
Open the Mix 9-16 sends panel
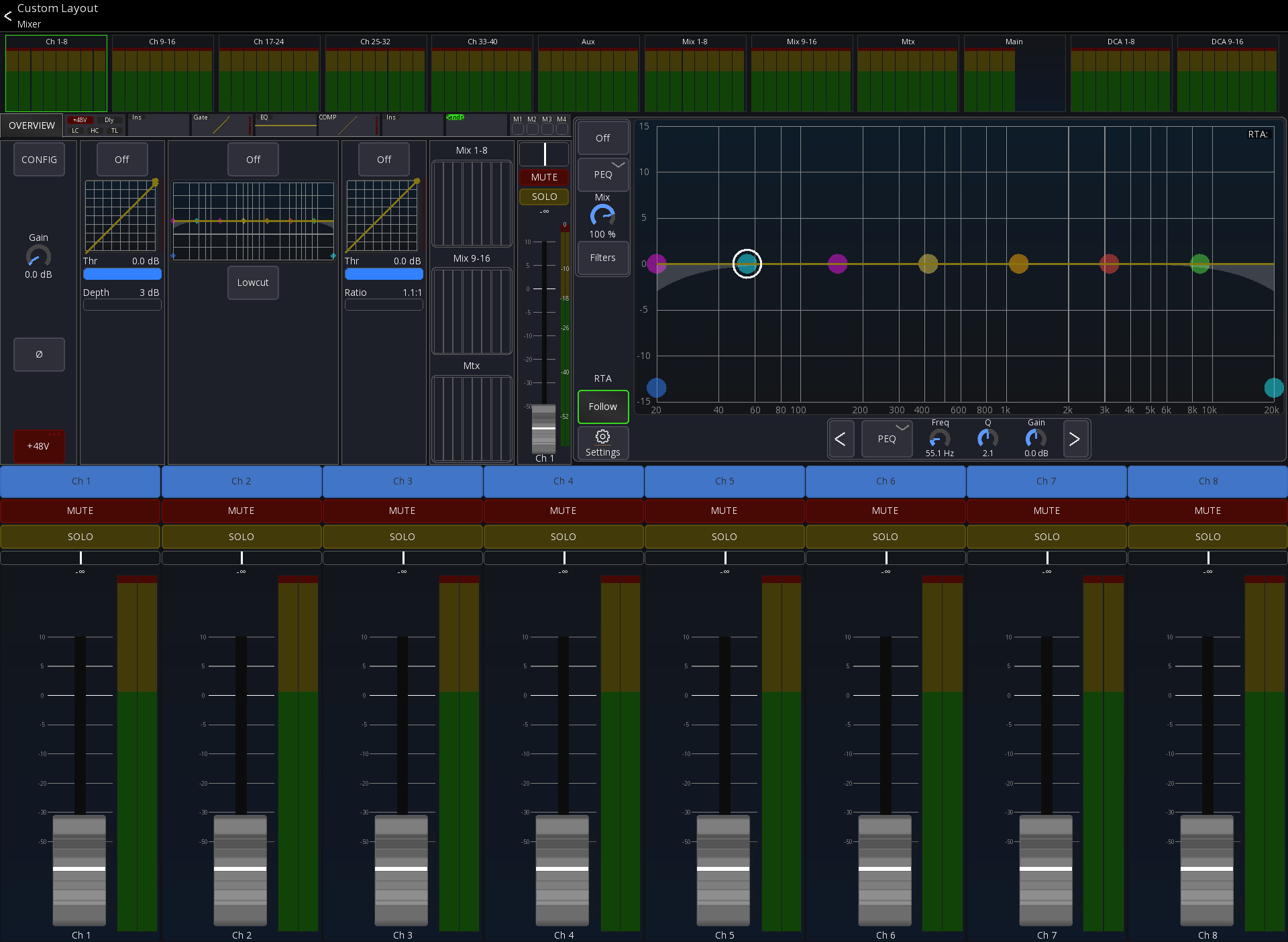click(x=472, y=311)
